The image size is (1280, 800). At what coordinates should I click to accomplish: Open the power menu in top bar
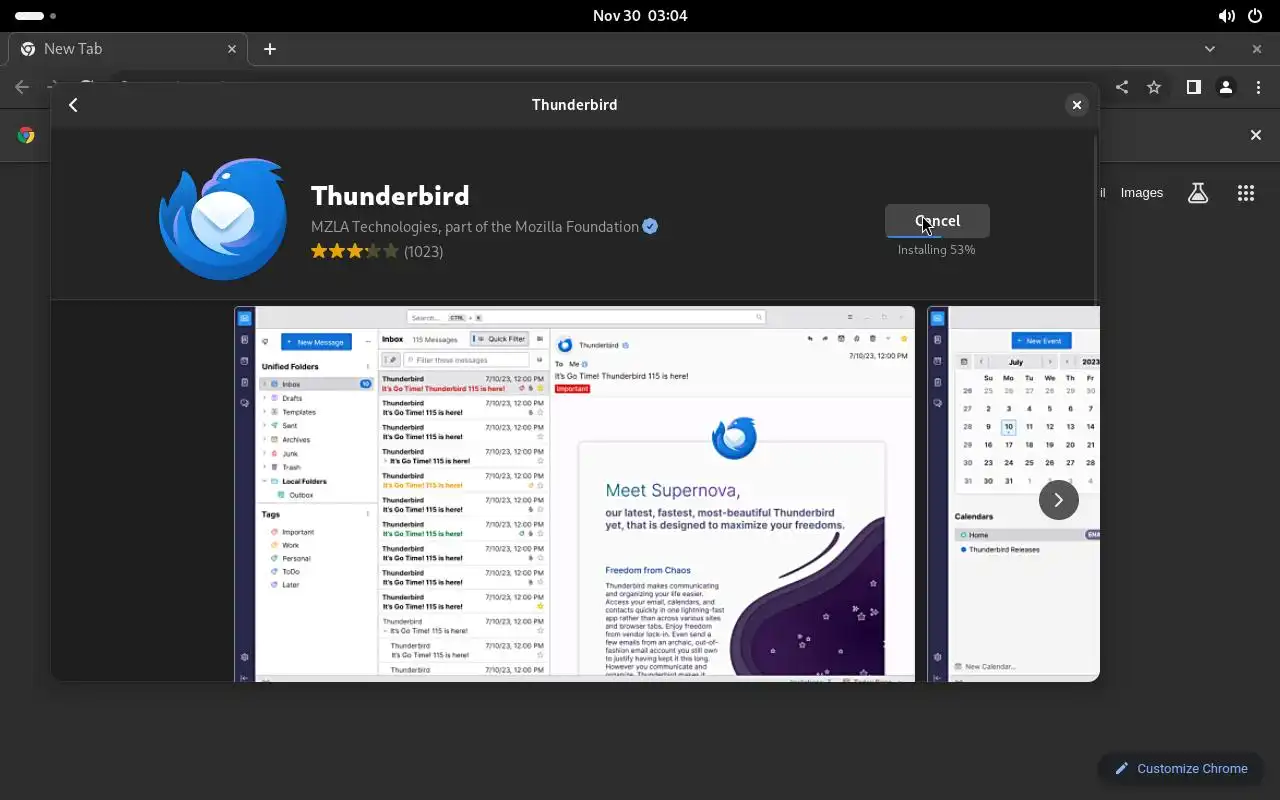point(1257,16)
